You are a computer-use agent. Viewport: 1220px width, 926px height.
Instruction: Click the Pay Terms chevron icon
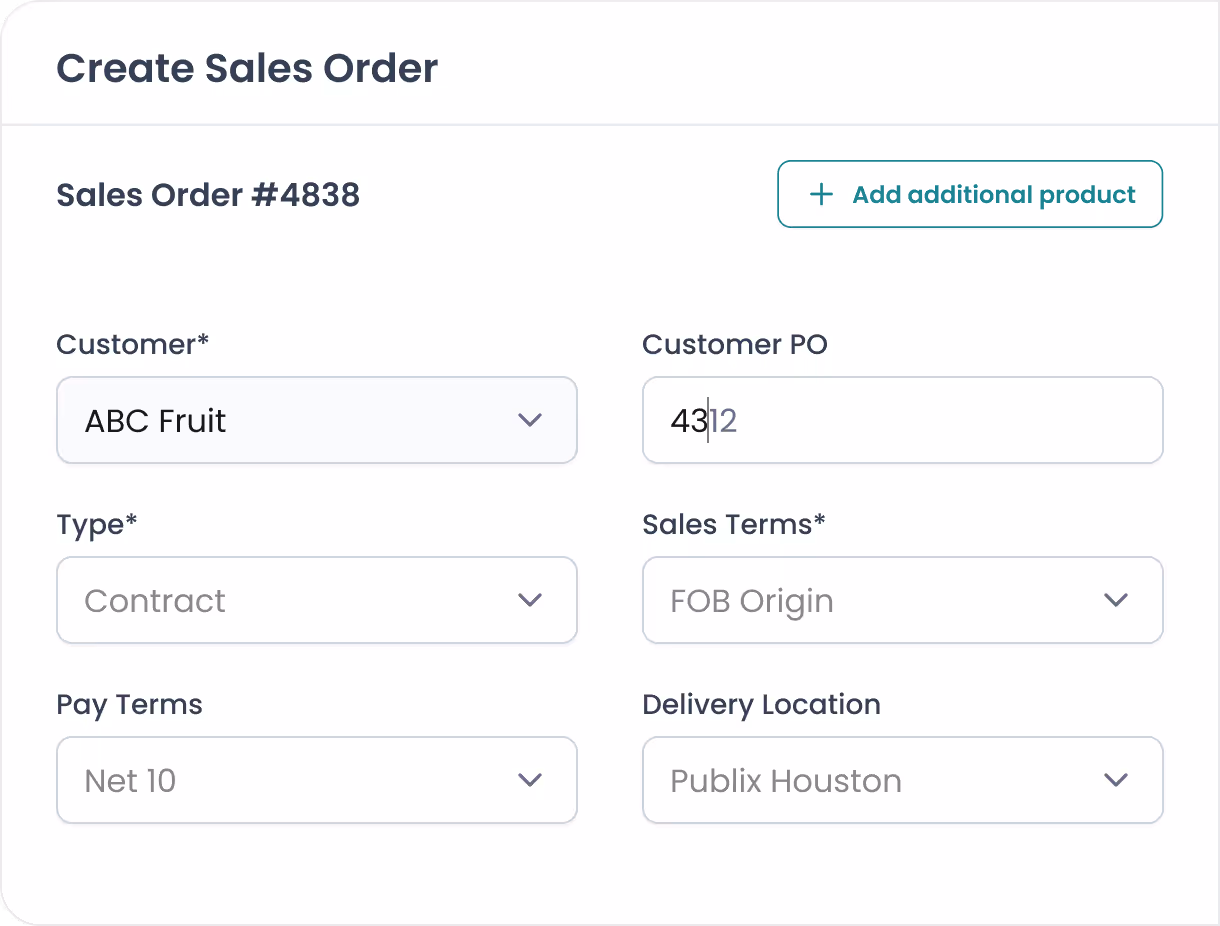click(531, 780)
